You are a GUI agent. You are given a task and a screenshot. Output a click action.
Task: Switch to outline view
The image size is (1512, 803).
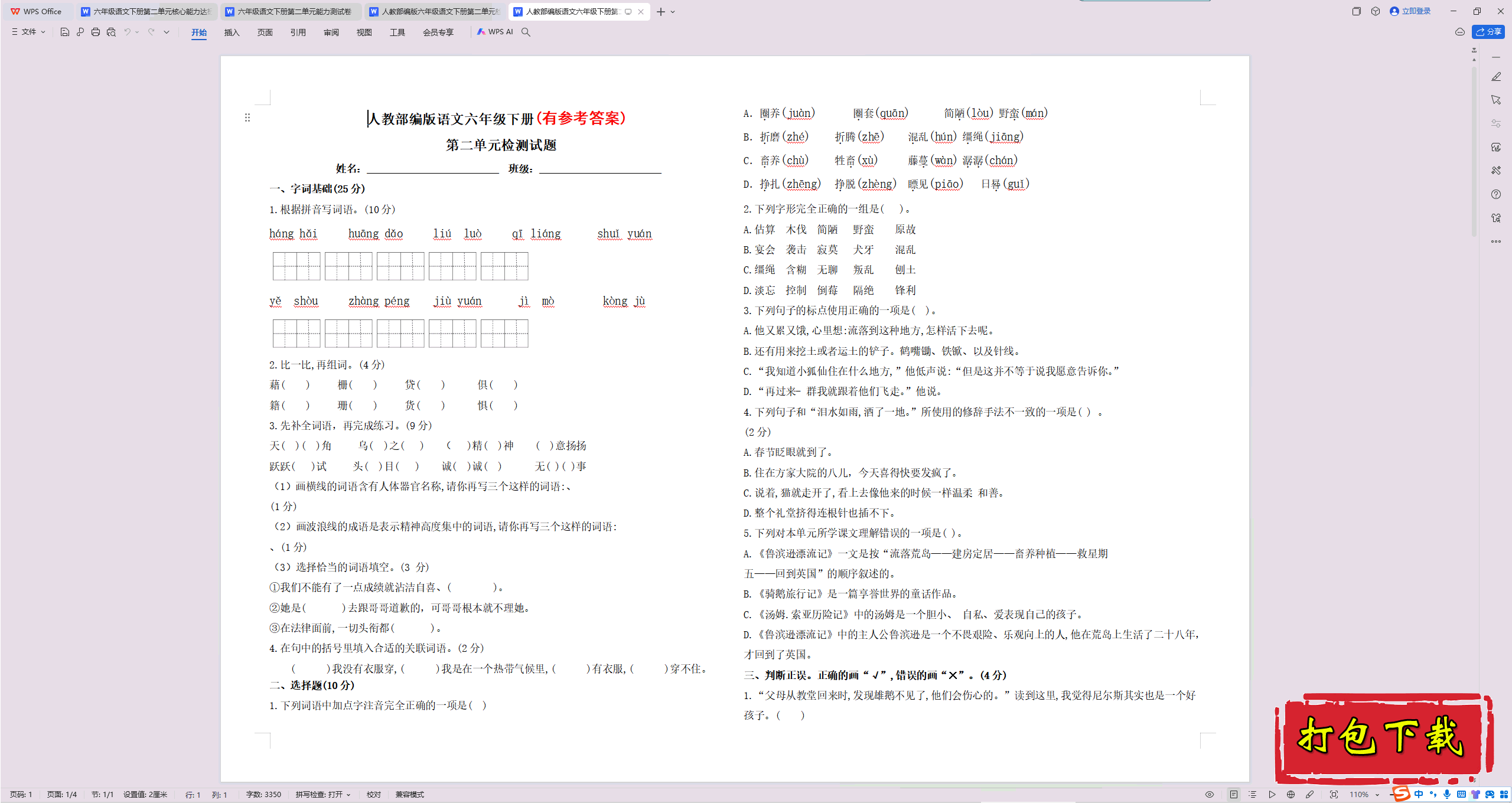1253,795
